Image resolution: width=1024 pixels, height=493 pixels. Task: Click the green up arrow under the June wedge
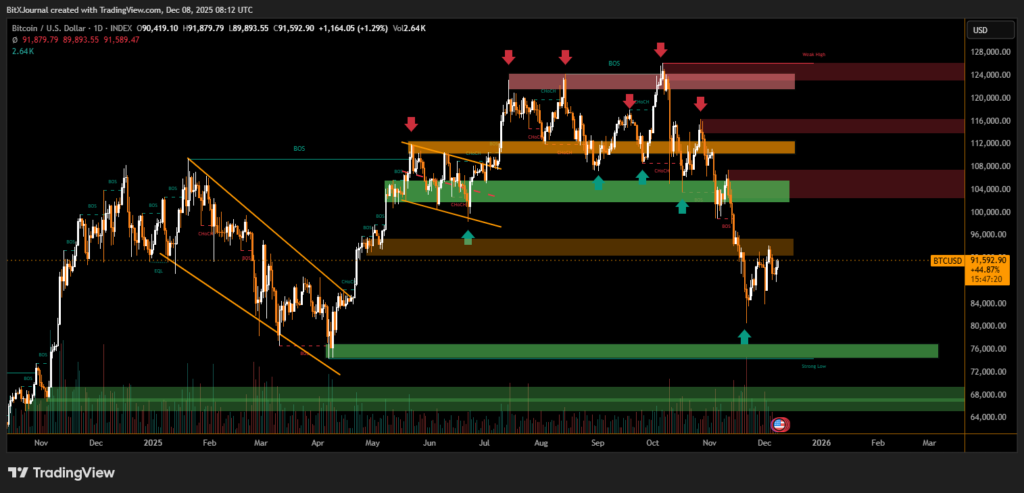tap(467, 237)
